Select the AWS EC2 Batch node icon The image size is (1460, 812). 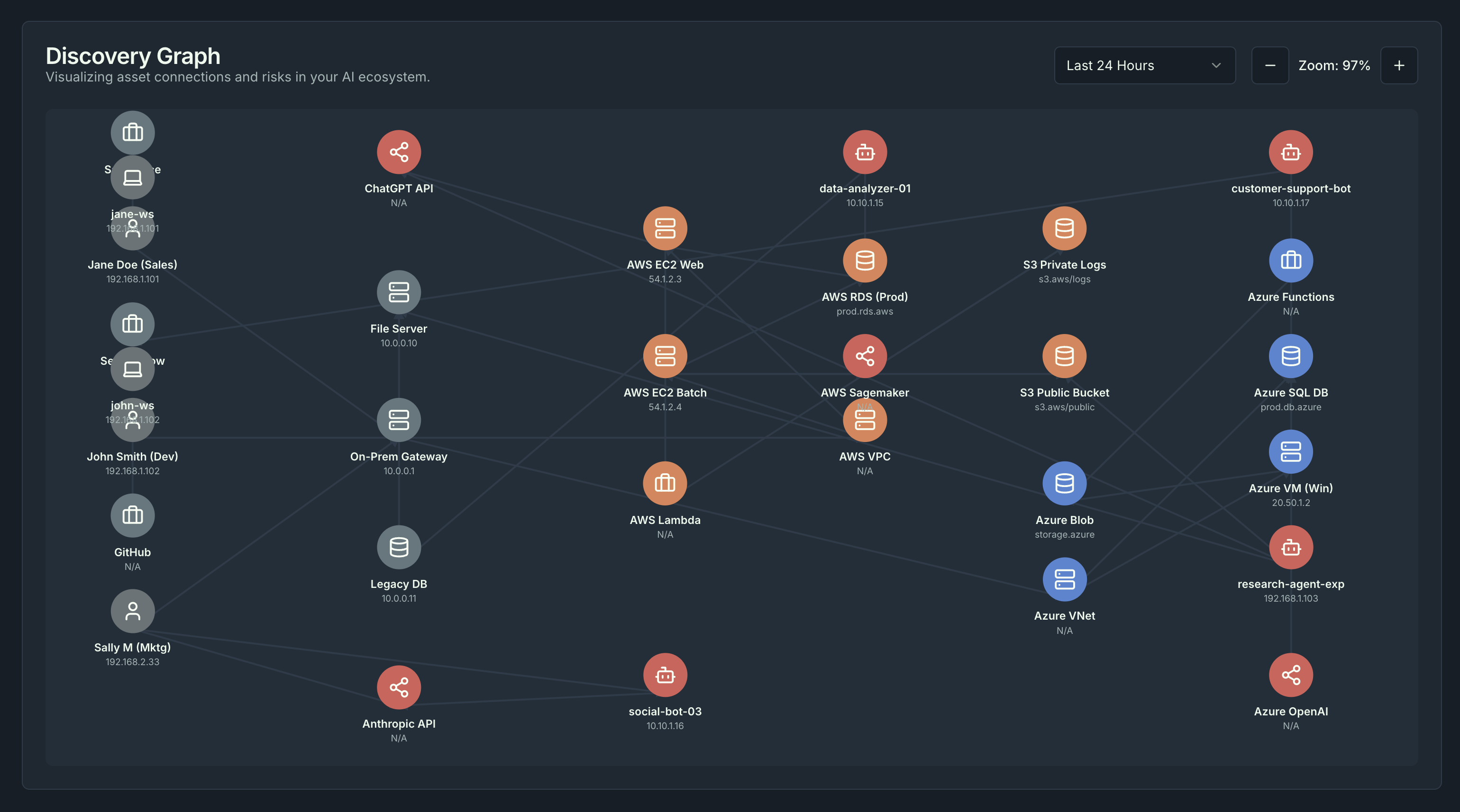tap(665, 356)
